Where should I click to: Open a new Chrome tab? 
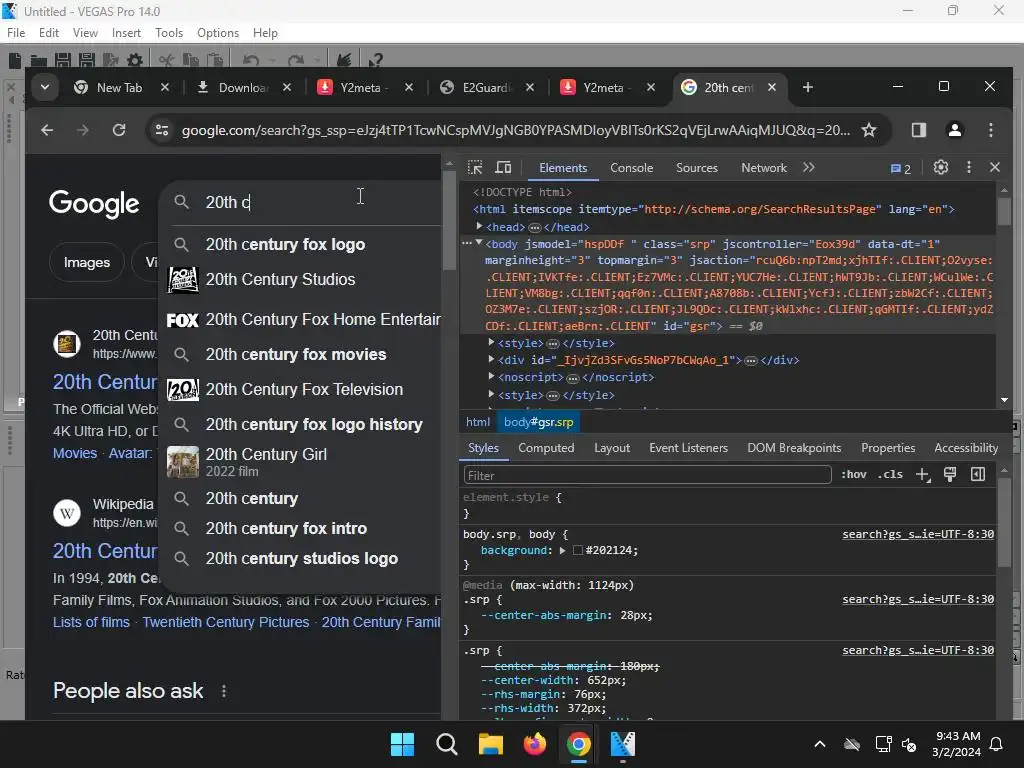point(808,88)
